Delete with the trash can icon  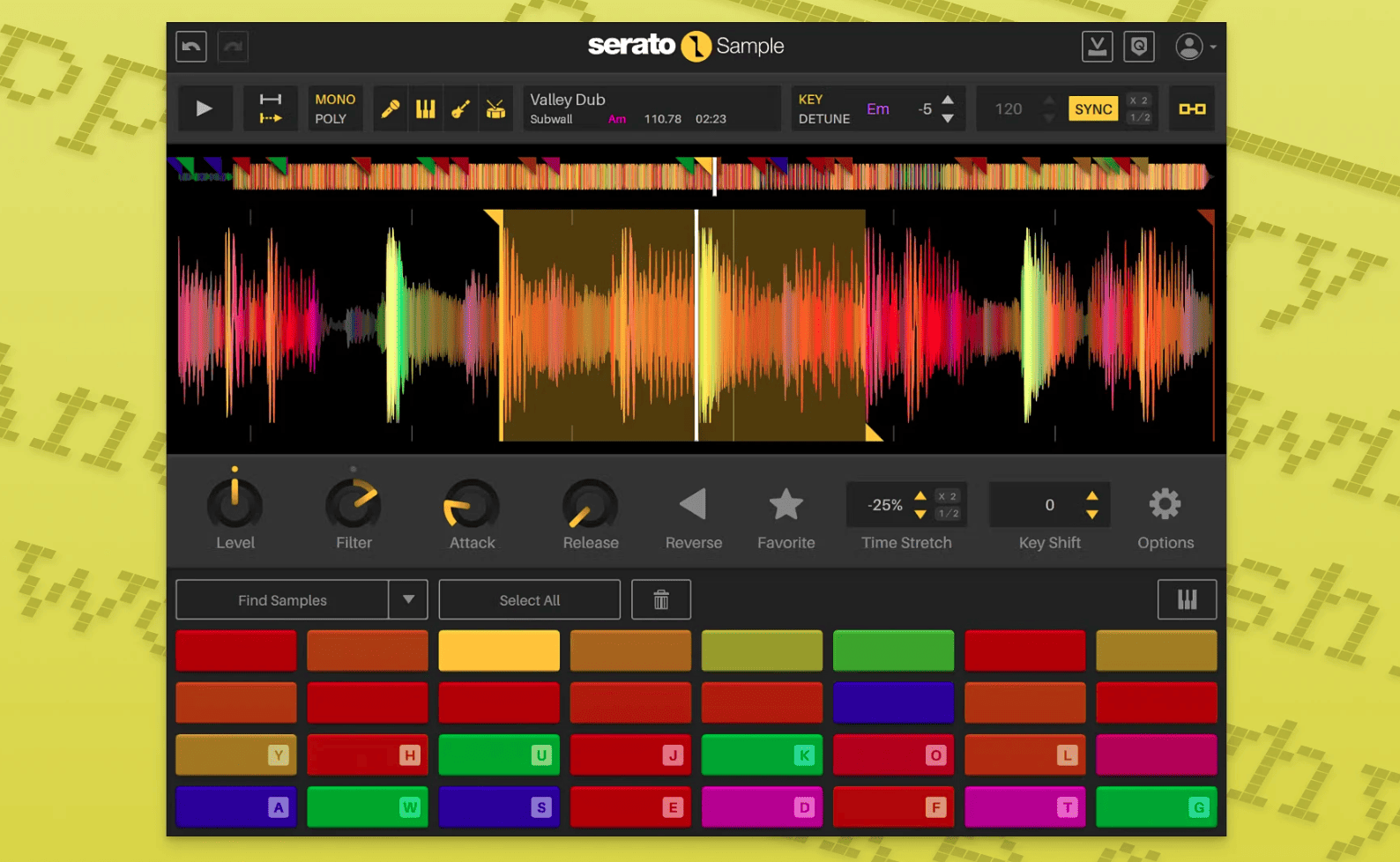click(x=661, y=600)
